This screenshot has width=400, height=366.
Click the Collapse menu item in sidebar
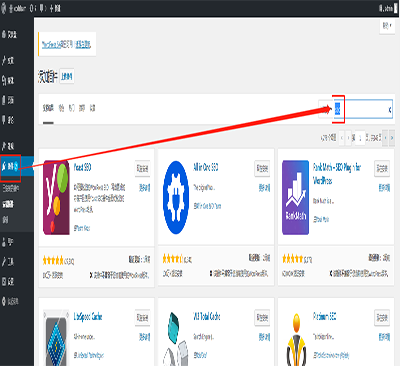point(10,301)
